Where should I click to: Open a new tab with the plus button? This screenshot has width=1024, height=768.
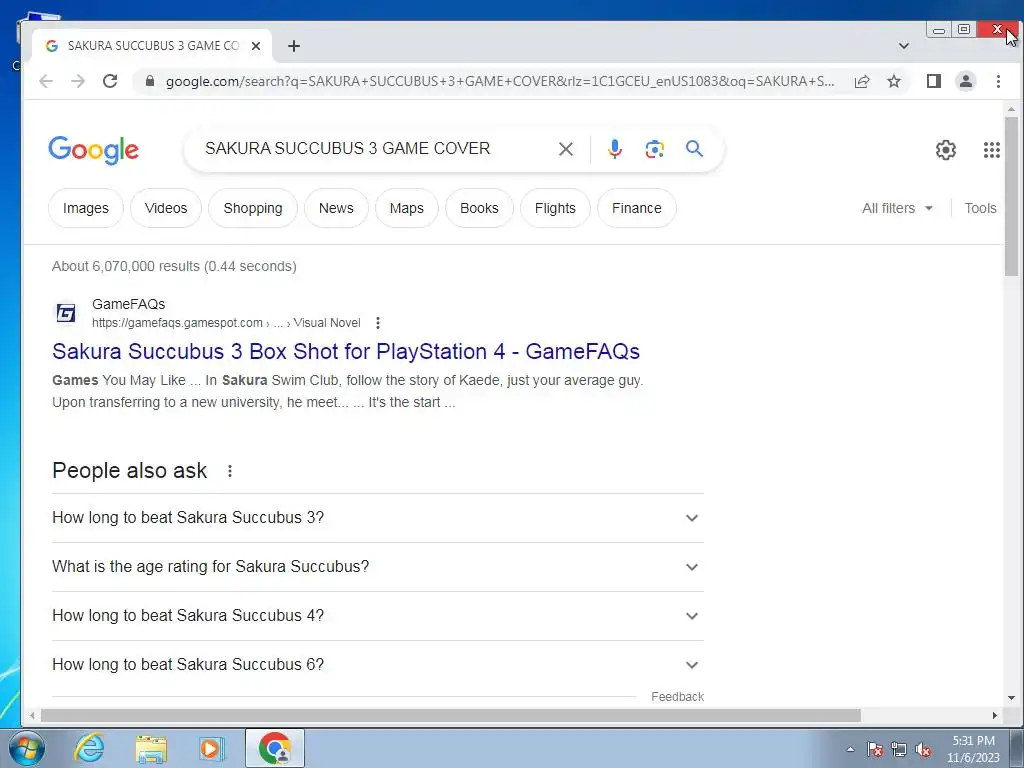[294, 46]
